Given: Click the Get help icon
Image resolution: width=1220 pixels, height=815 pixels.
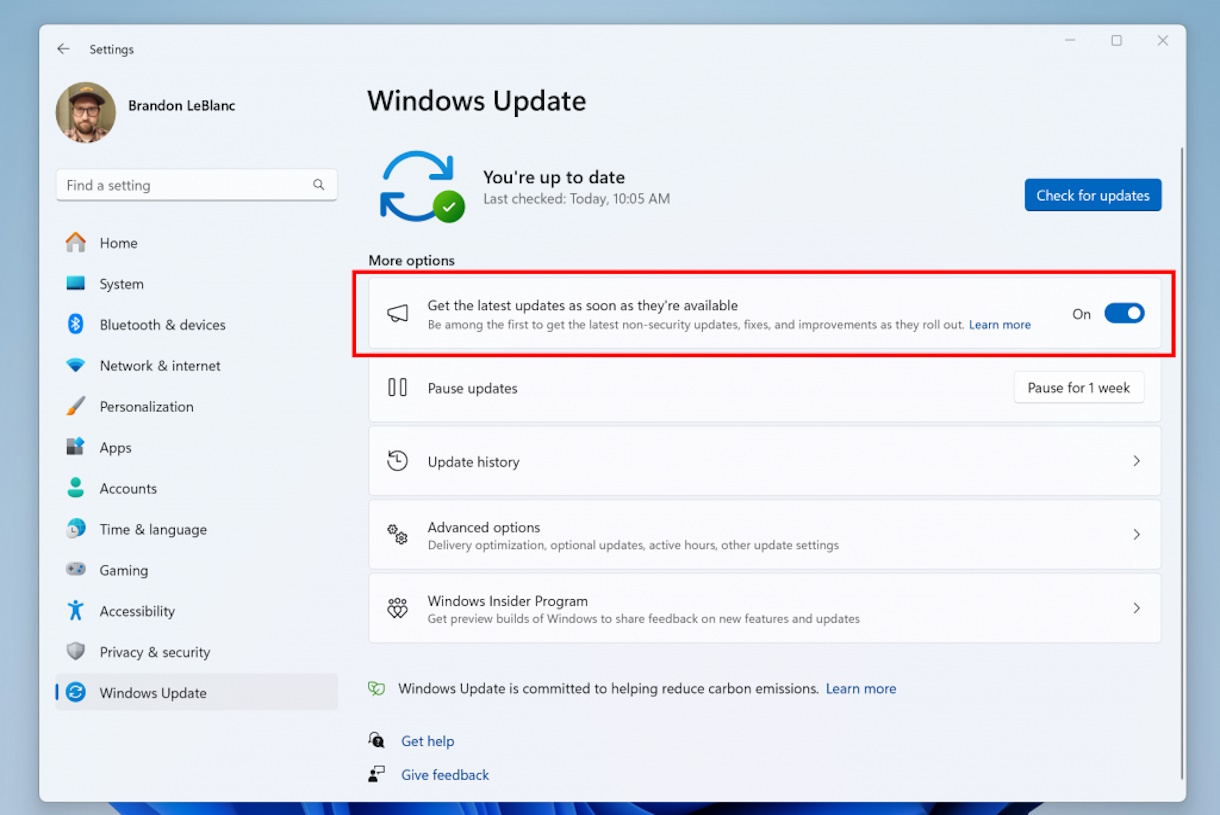Looking at the screenshot, I should [x=376, y=740].
